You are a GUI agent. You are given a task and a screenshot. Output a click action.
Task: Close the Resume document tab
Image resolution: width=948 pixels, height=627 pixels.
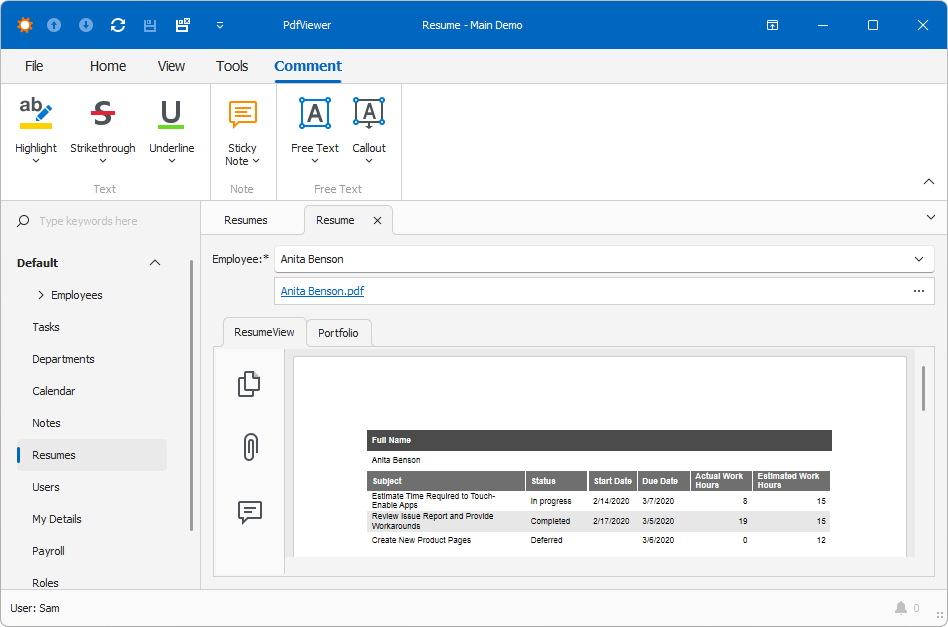(x=377, y=220)
